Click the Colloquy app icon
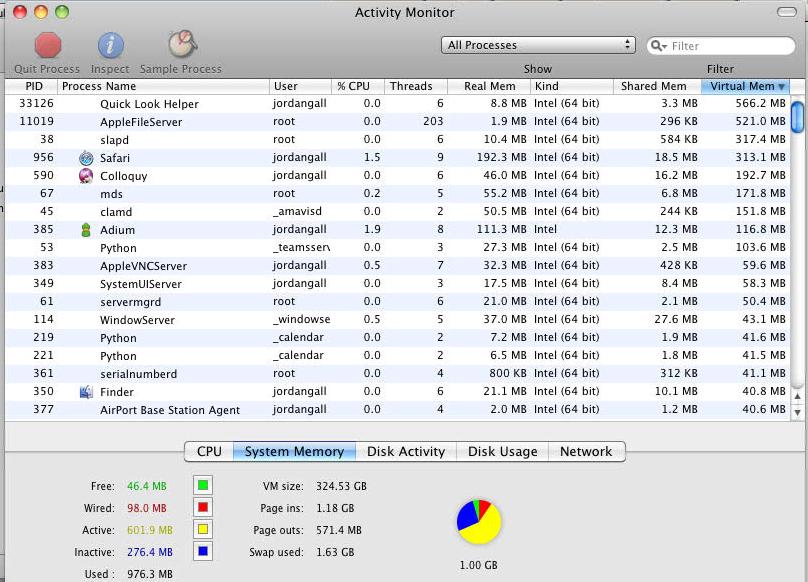Screen dimensions: 808x582 point(86,176)
